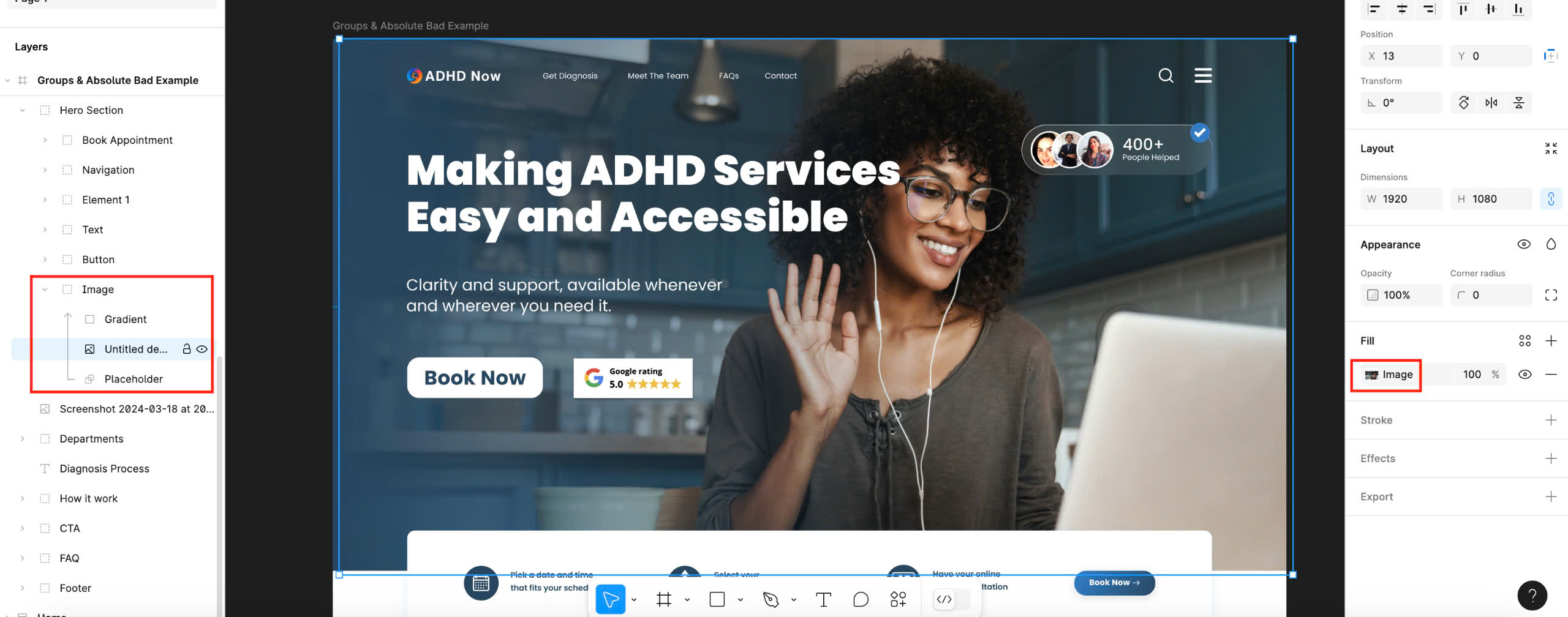This screenshot has height=617, width=1568.
Task: Open individual corner radius icon
Action: click(1551, 295)
